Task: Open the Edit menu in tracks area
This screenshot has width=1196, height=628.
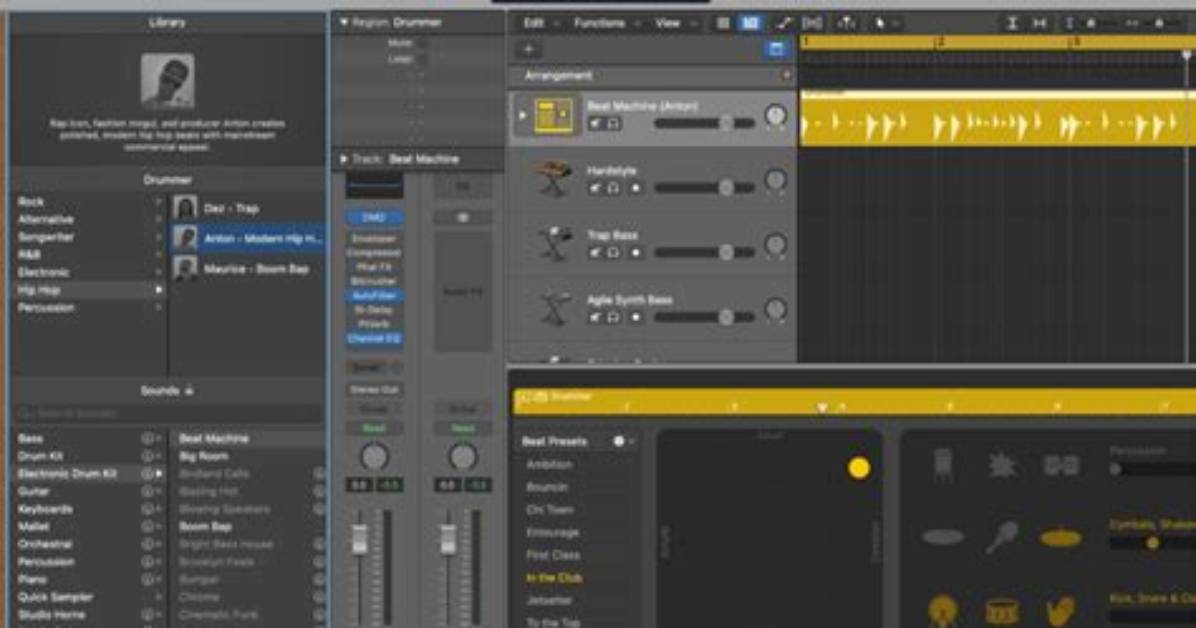Action: pyautogui.click(x=540, y=24)
